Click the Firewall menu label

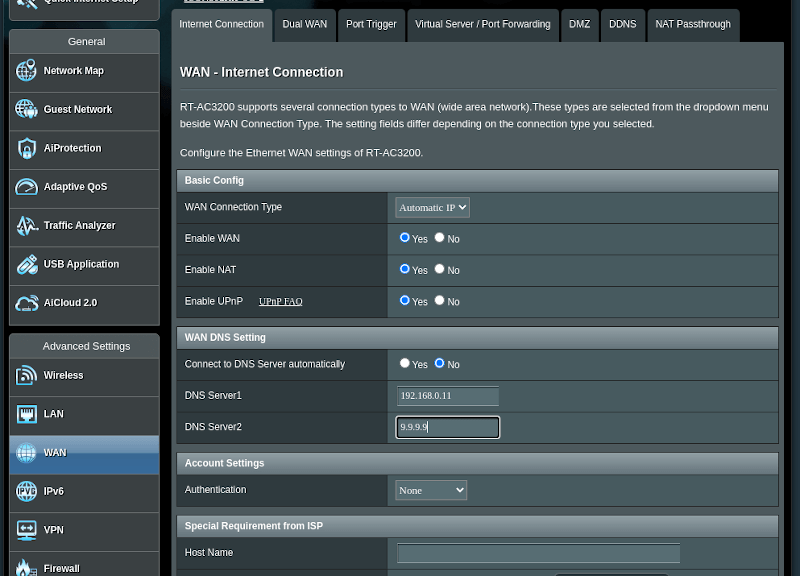coord(62,568)
